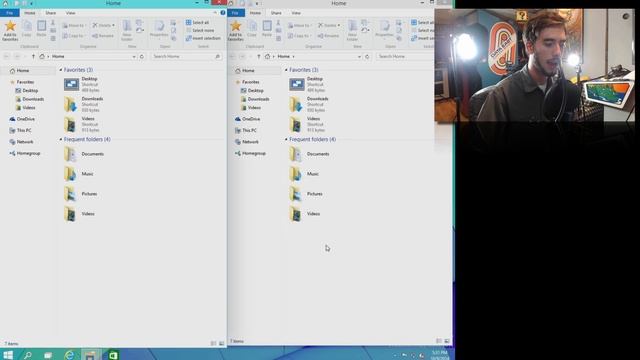Switch to details view in left window status bar
Screen dimensions: 640x360
click(213, 343)
